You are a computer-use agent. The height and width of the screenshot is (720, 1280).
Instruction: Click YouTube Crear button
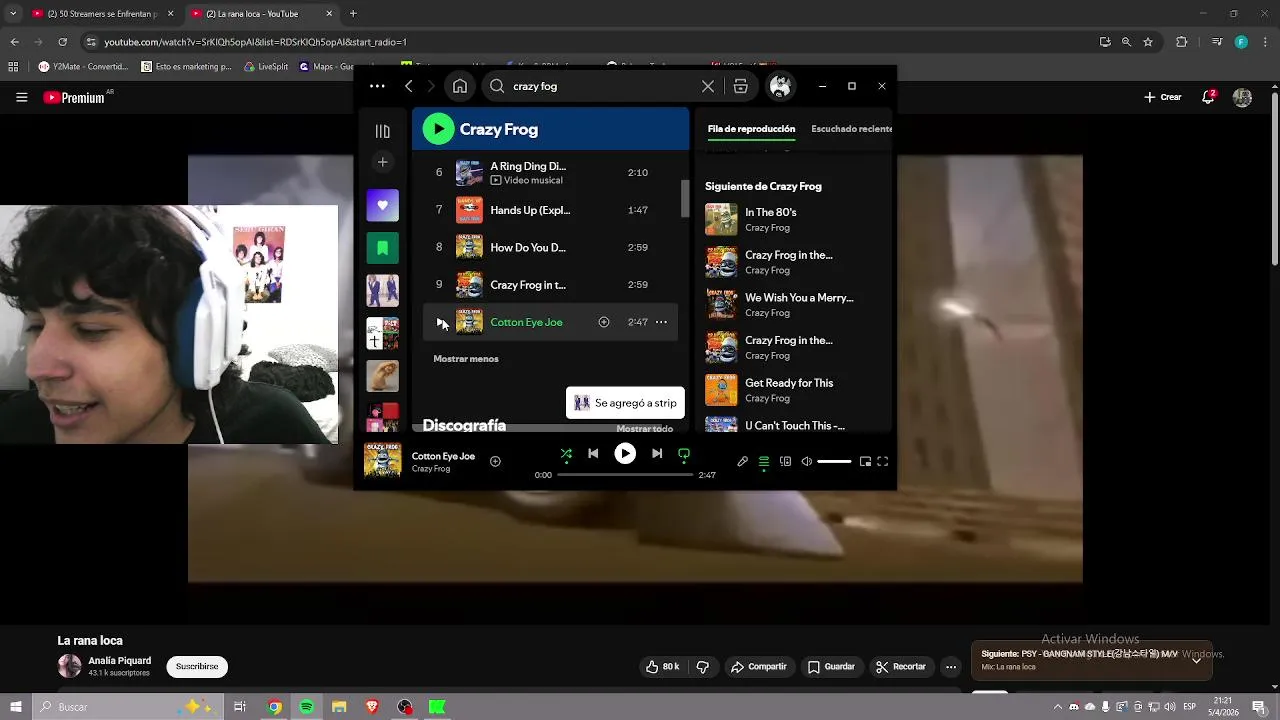[1163, 97]
